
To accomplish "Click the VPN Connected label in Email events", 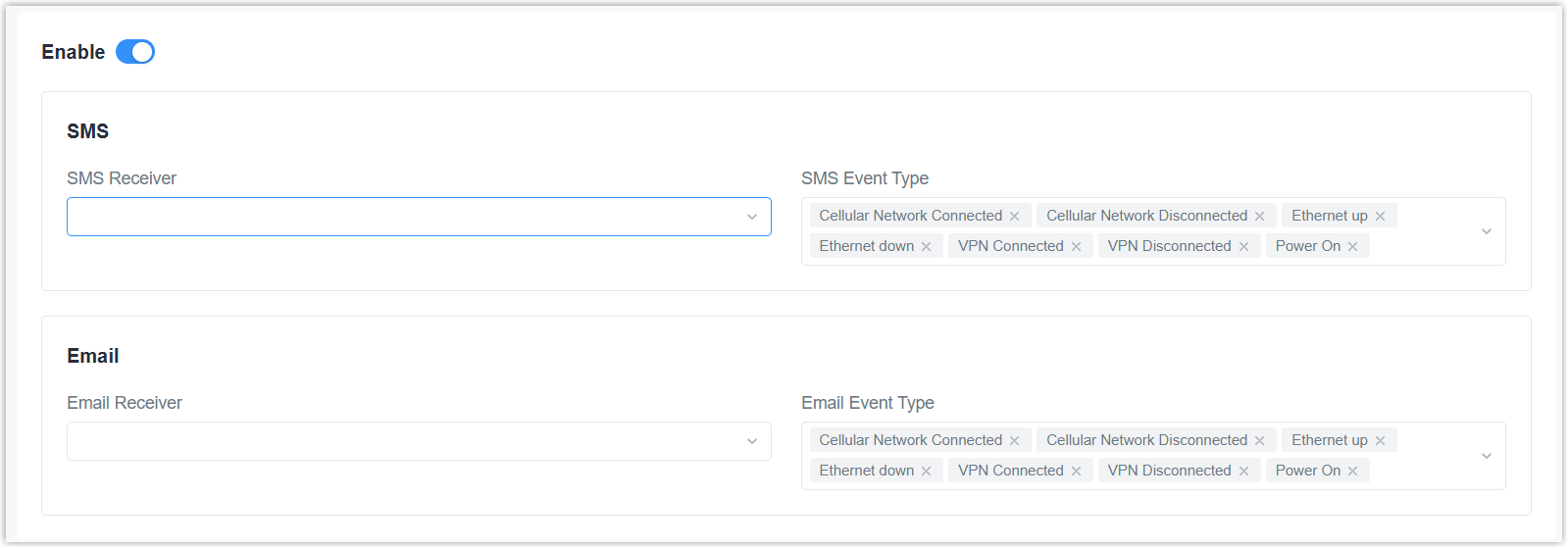I will [1010, 471].
